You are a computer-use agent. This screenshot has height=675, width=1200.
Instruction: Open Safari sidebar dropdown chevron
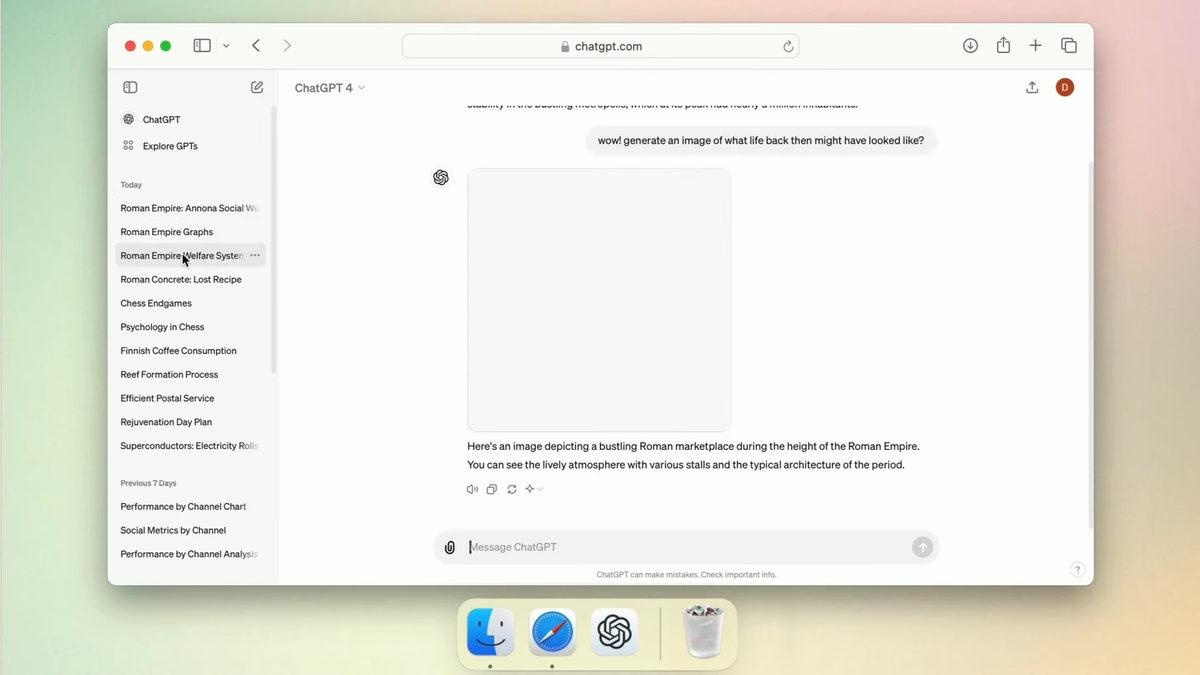coord(226,46)
